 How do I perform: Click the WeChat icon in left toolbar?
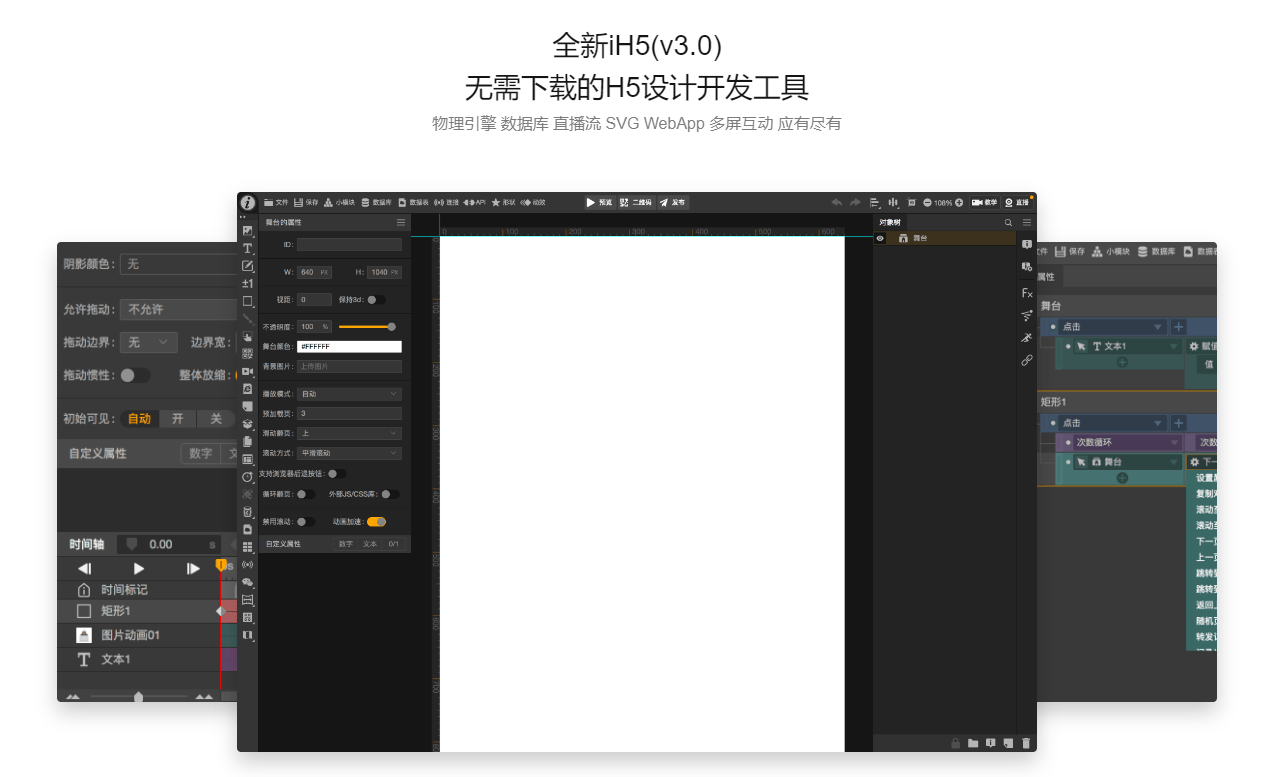point(247,582)
